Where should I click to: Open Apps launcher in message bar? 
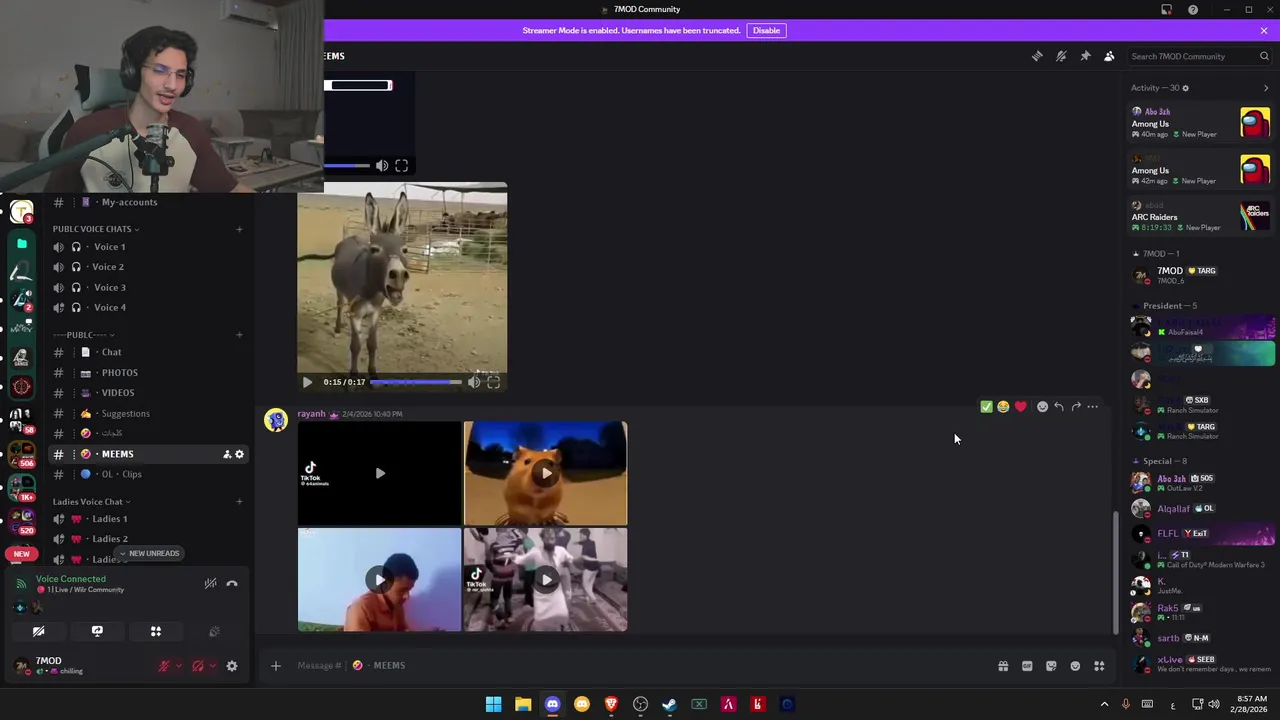(x=1099, y=666)
